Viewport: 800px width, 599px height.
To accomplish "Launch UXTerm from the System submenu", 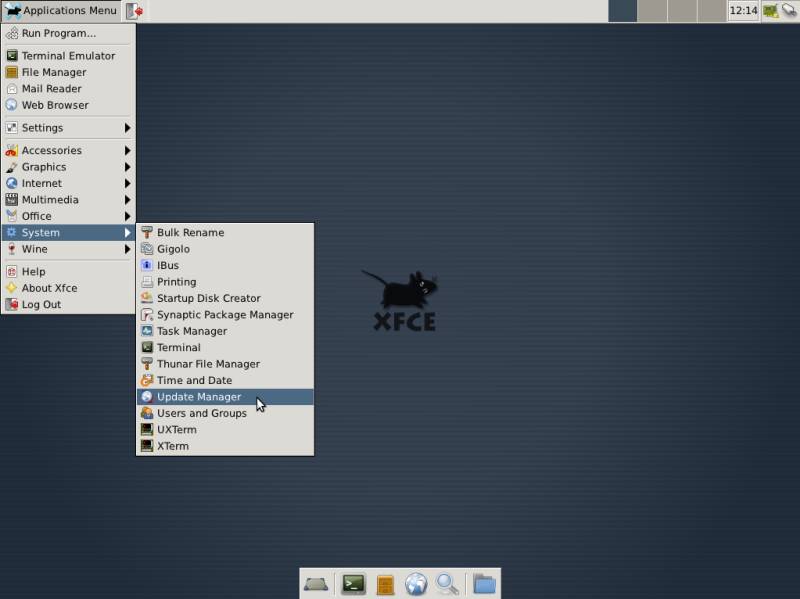I will 225,430.
